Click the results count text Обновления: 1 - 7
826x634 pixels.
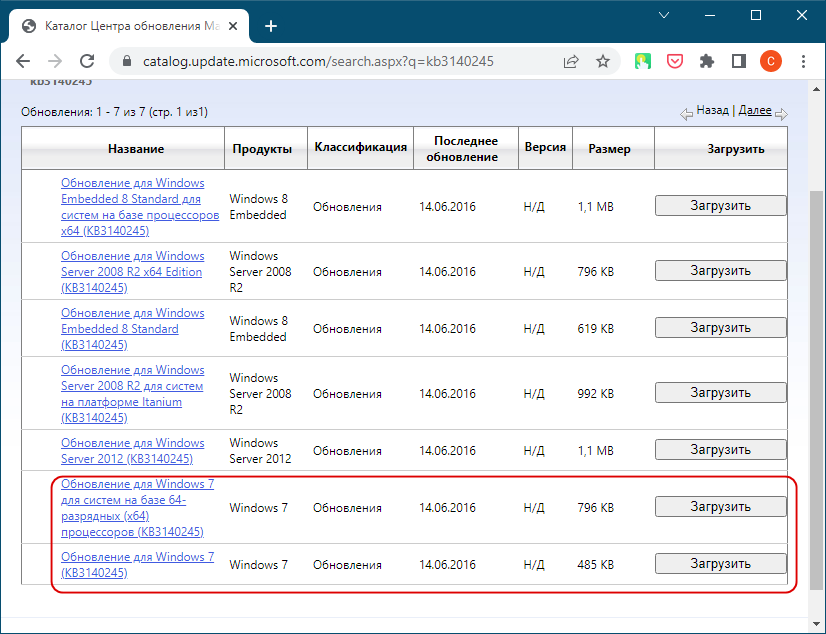114,112
